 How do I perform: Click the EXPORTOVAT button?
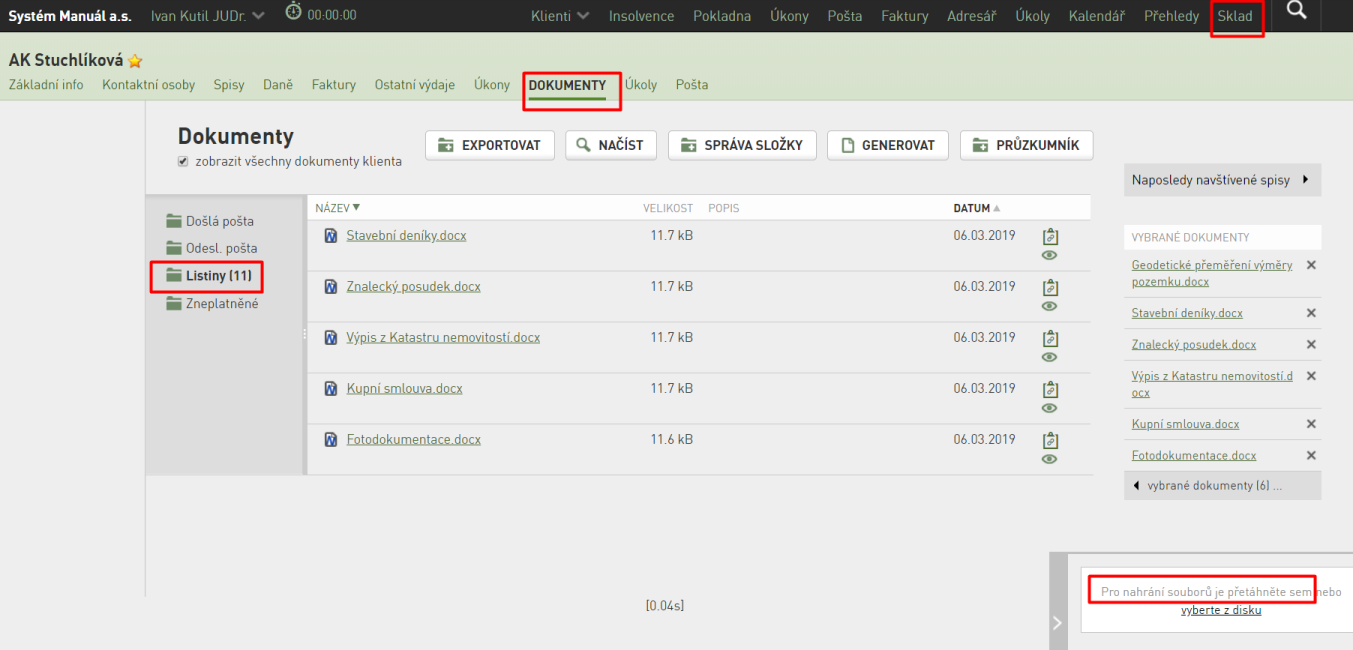coord(490,145)
